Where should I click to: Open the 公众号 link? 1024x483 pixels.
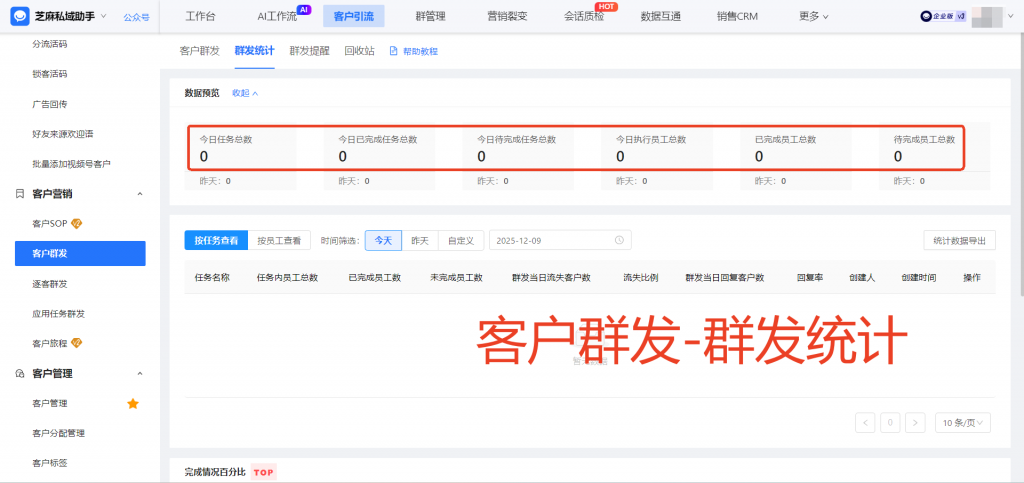click(x=136, y=17)
